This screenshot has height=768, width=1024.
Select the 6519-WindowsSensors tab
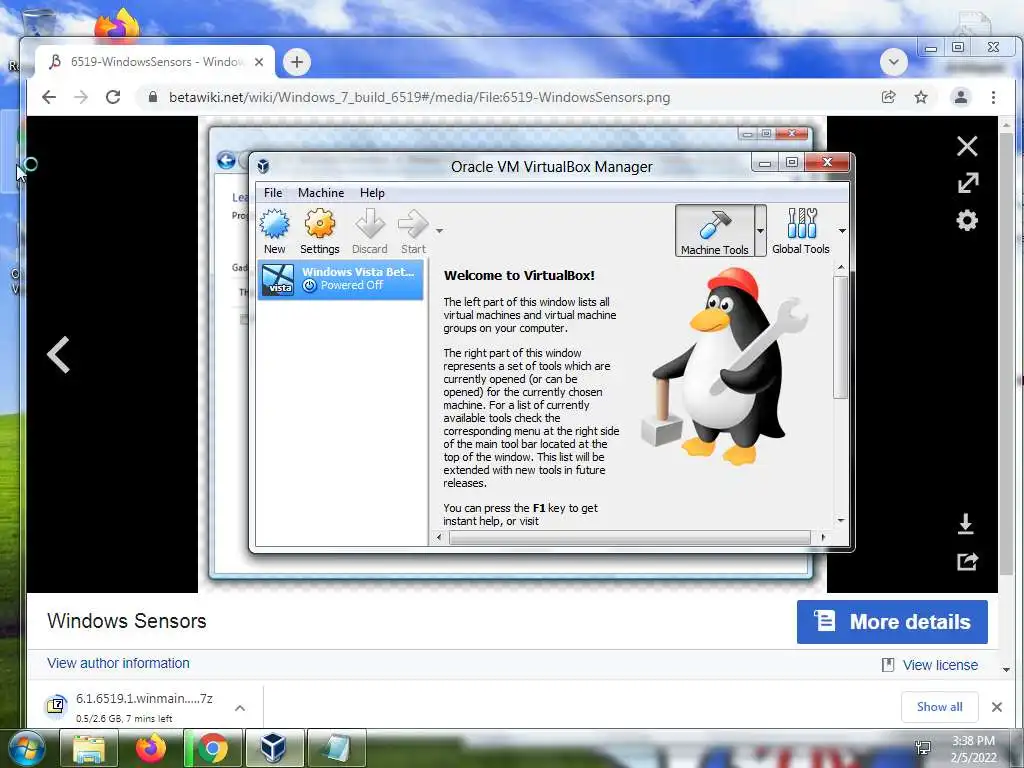155,62
